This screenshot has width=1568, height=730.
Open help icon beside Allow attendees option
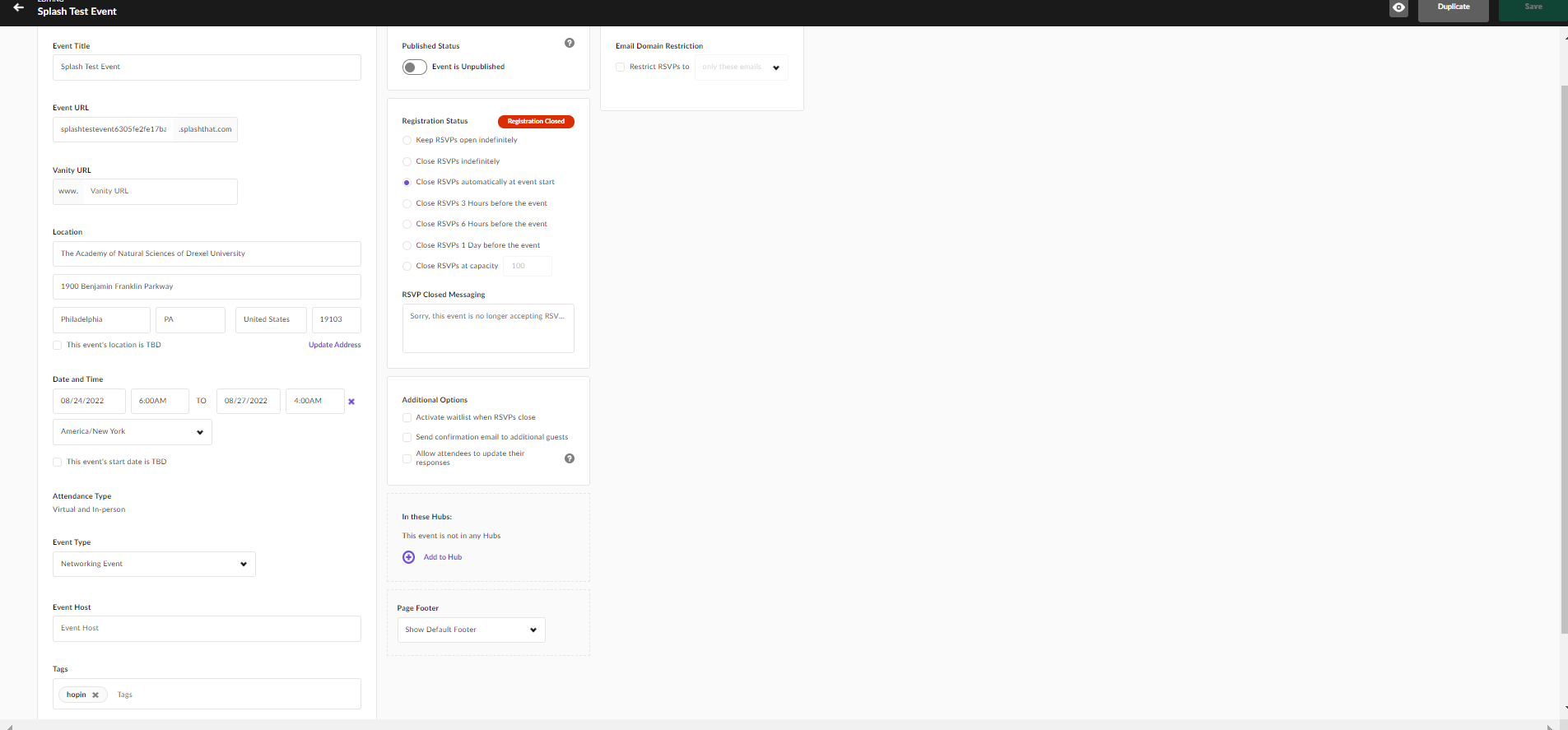(x=570, y=458)
